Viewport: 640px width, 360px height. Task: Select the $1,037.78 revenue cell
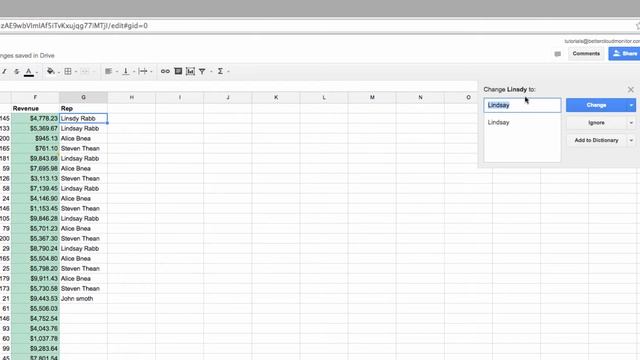pos(35,339)
